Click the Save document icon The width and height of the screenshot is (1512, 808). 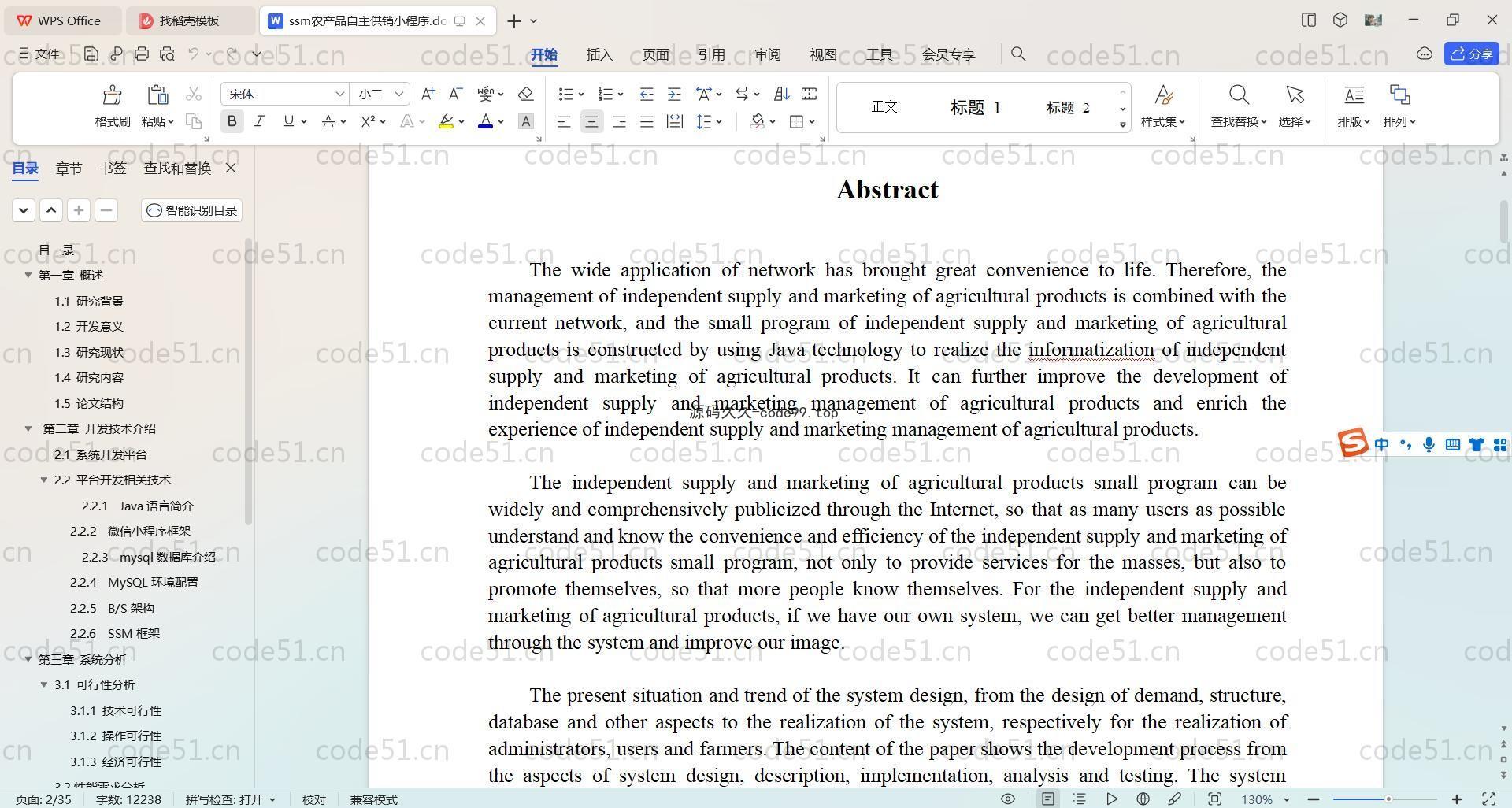click(x=91, y=54)
